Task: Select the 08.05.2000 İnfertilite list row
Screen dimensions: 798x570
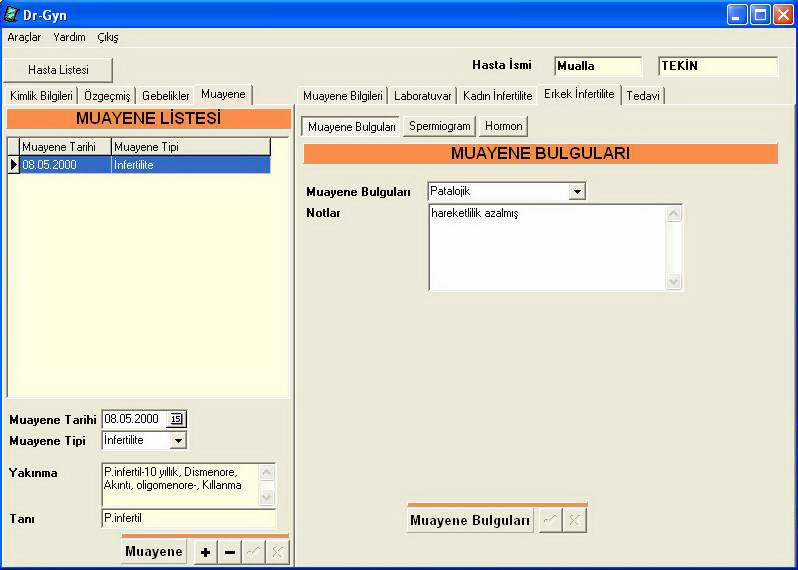Action: [x=140, y=165]
